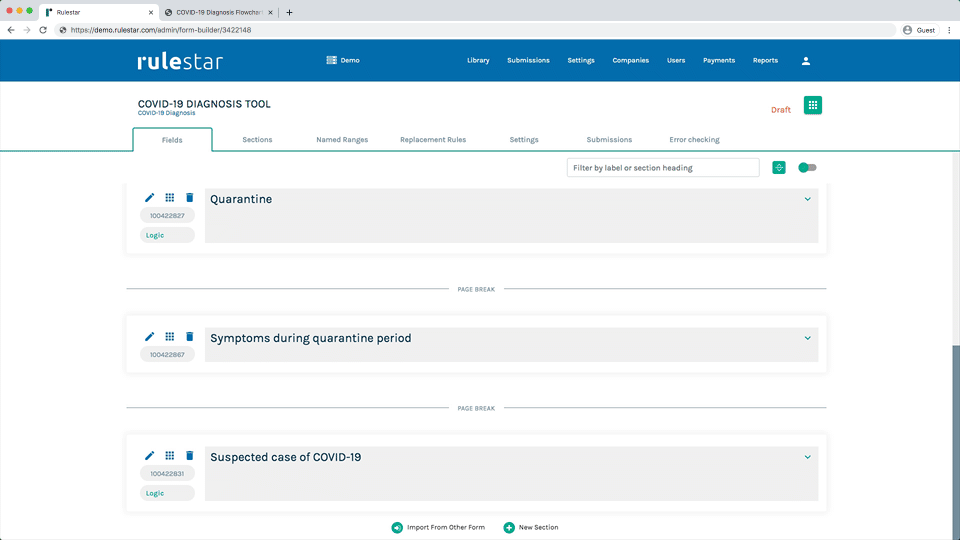The height and width of the screenshot is (540, 960).
Task: Click the green grid button beside Draft
Action: [x=812, y=105]
